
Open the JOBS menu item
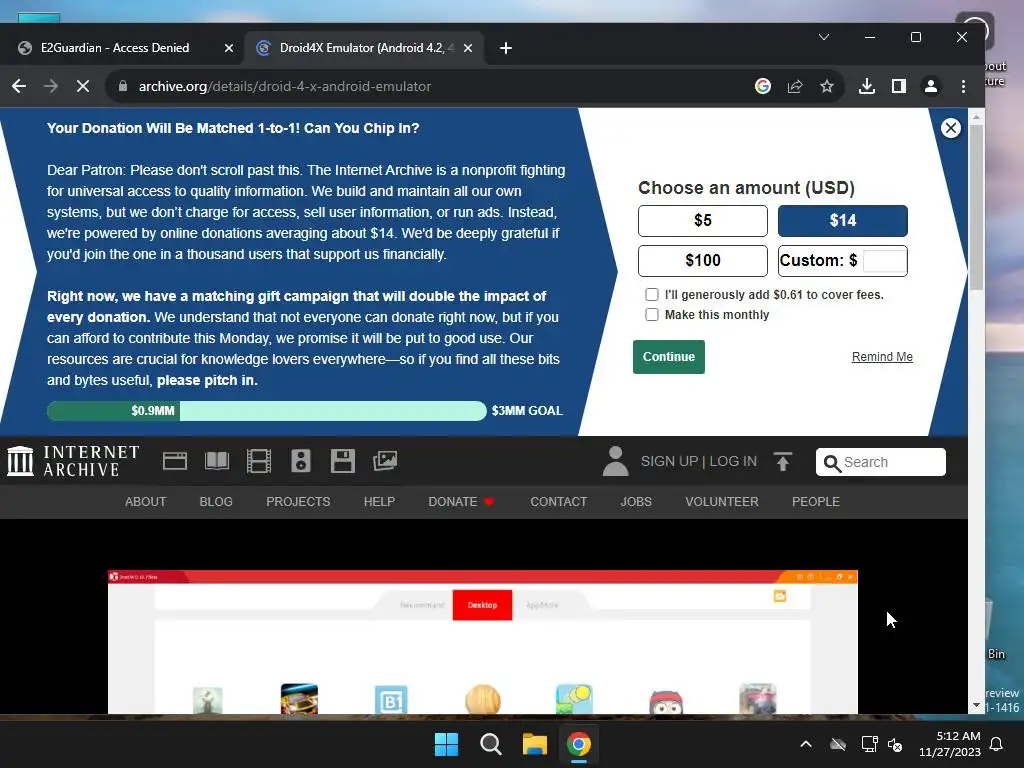tap(636, 502)
